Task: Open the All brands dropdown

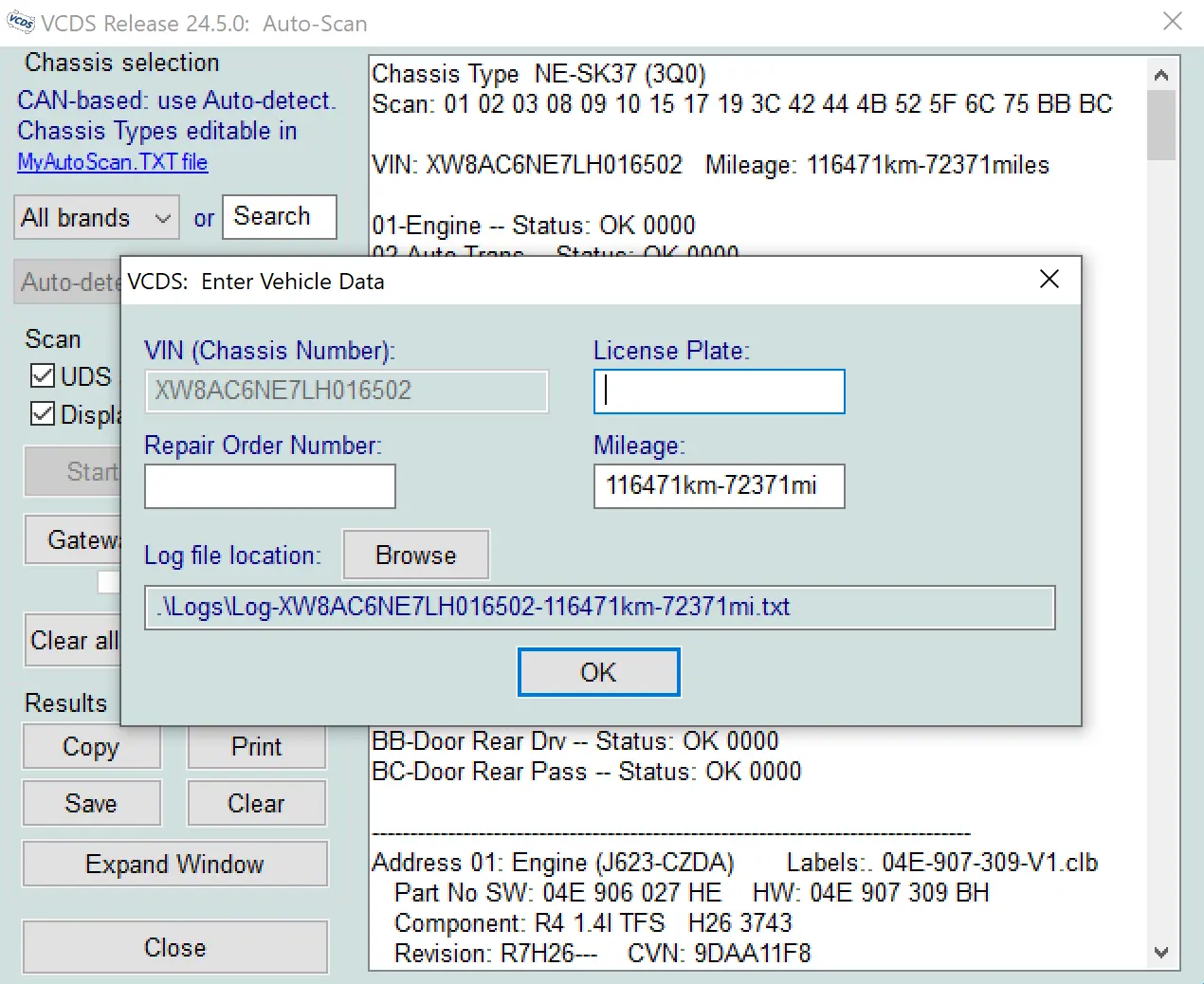Action: pyautogui.click(x=96, y=218)
